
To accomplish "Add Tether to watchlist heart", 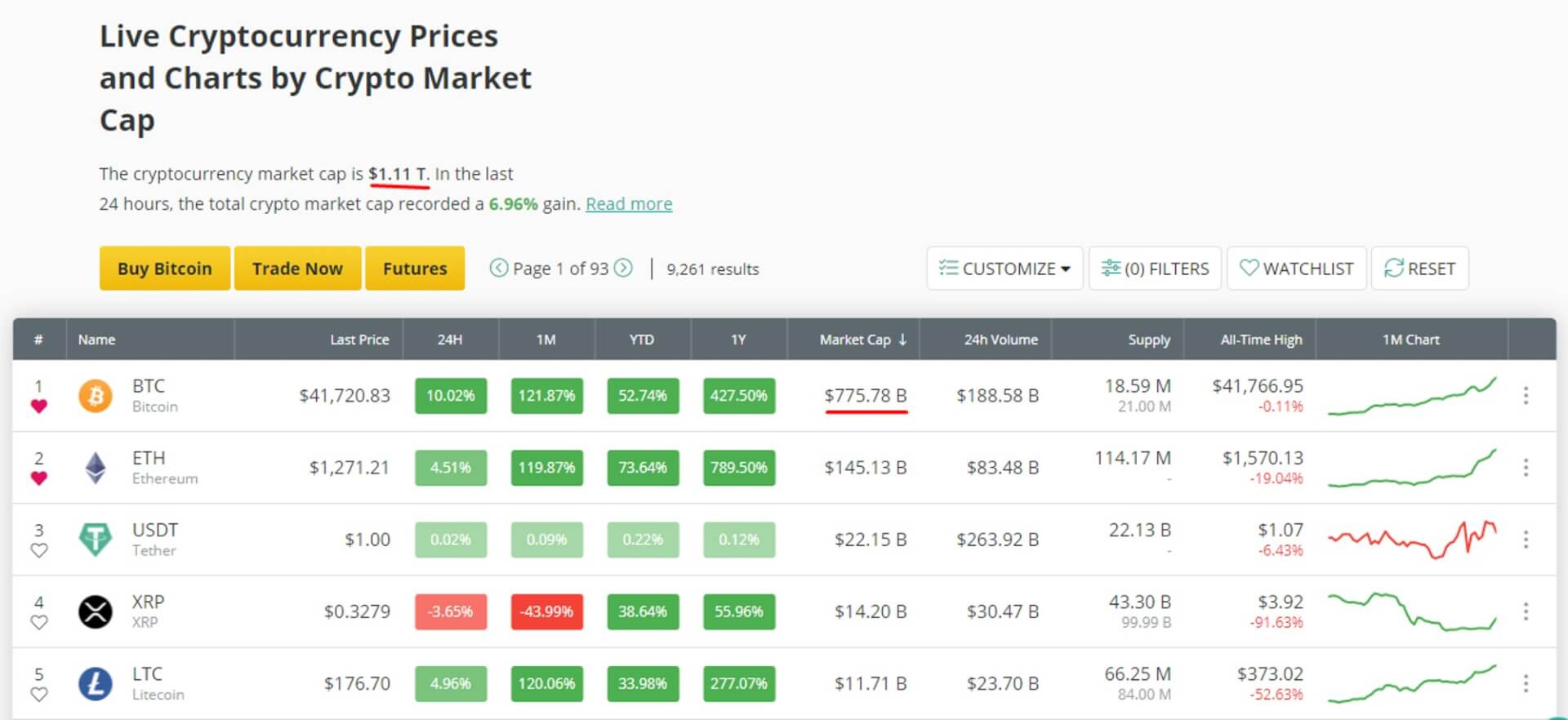I will point(38,550).
